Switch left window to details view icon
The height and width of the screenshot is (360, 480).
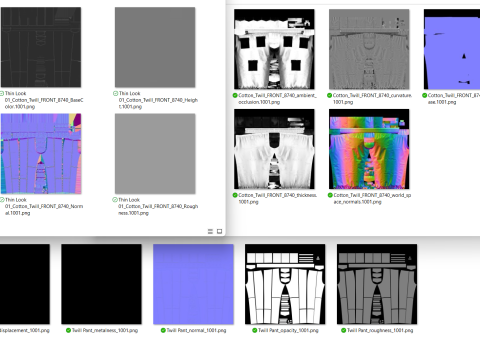[x=210, y=231]
